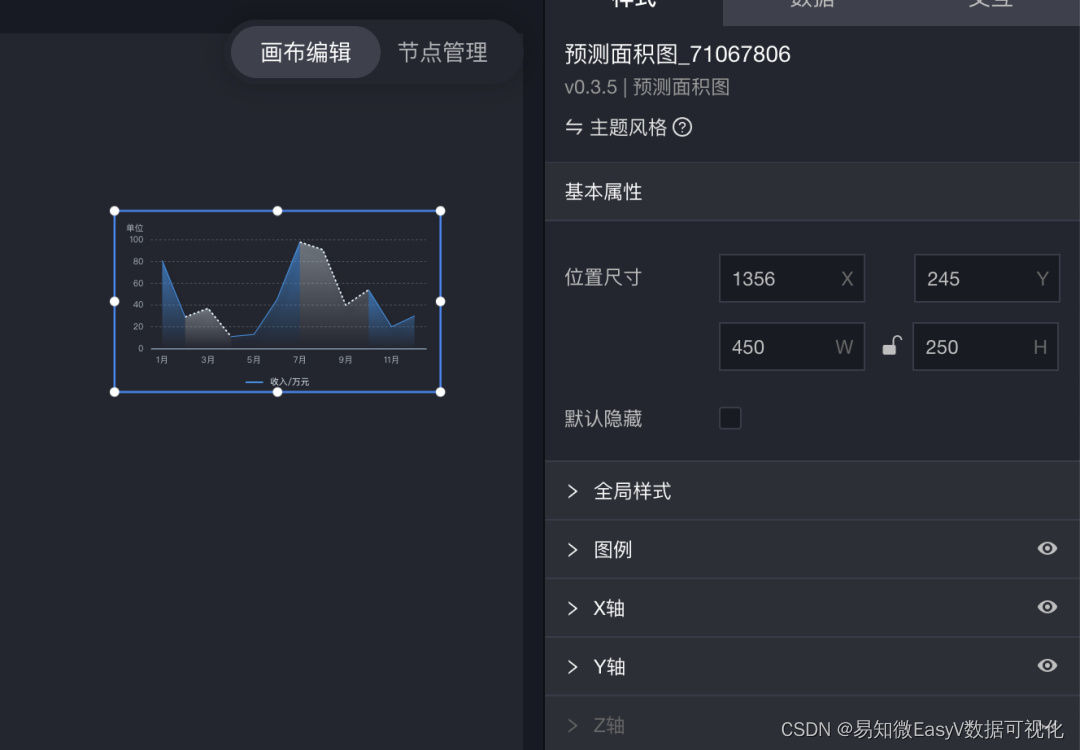Select 节点管理 mode
This screenshot has height=750, width=1080.
pyautogui.click(x=441, y=52)
